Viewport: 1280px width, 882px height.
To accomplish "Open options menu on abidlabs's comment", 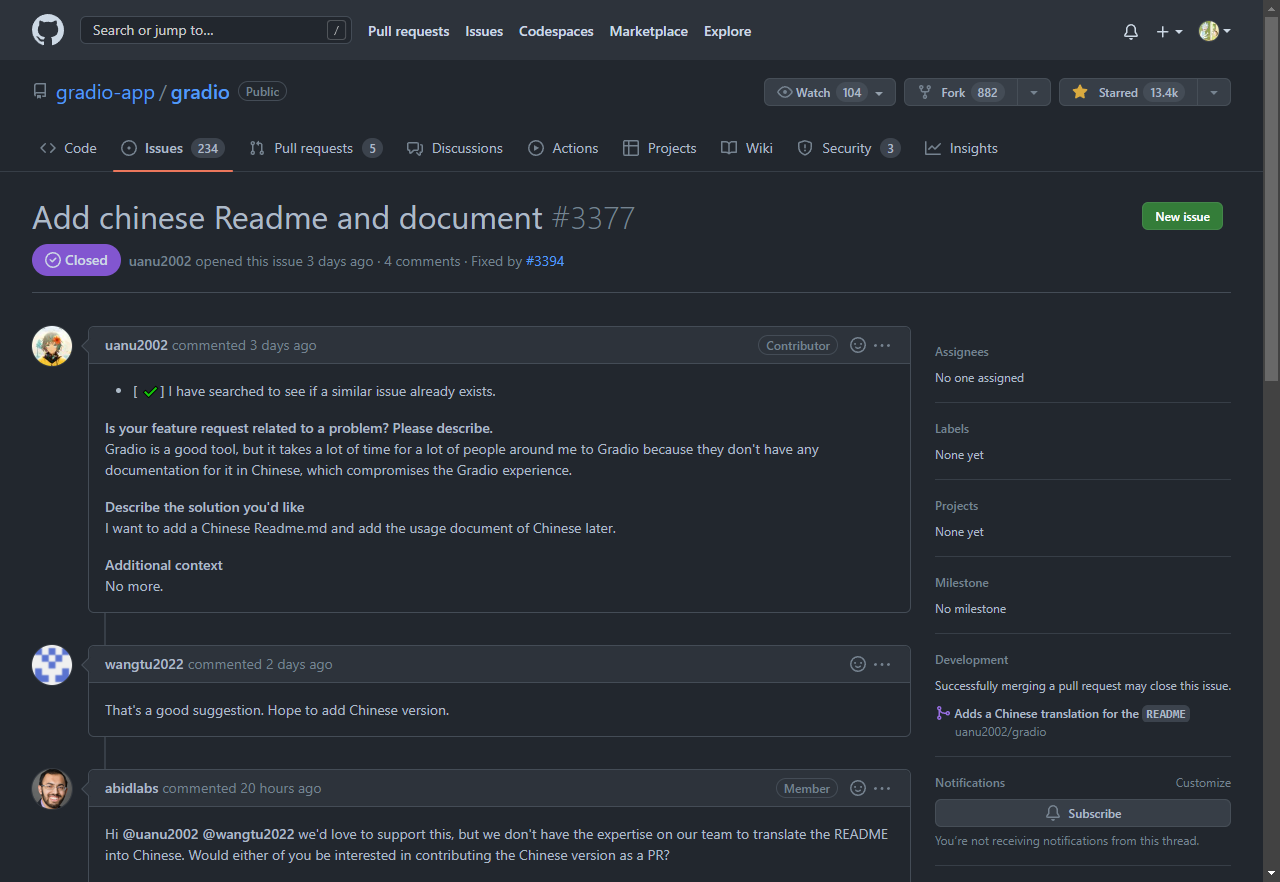I will (882, 788).
